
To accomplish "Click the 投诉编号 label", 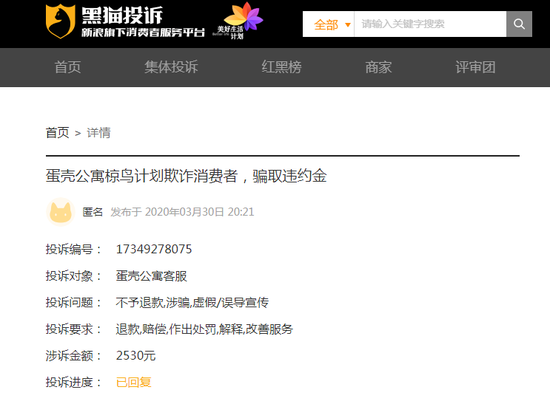I will (x=74, y=249).
